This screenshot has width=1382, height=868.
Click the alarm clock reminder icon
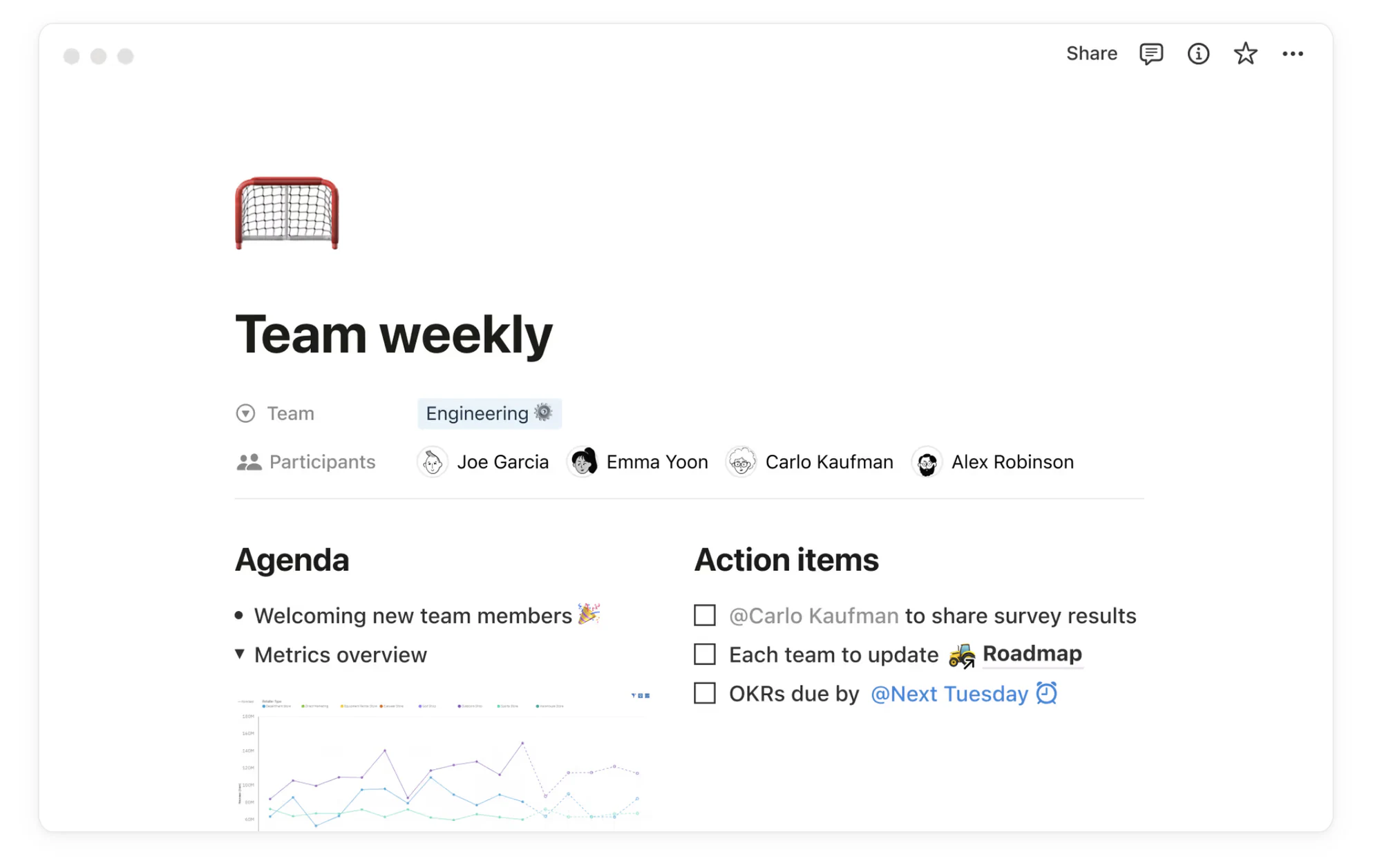pos(1046,692)
